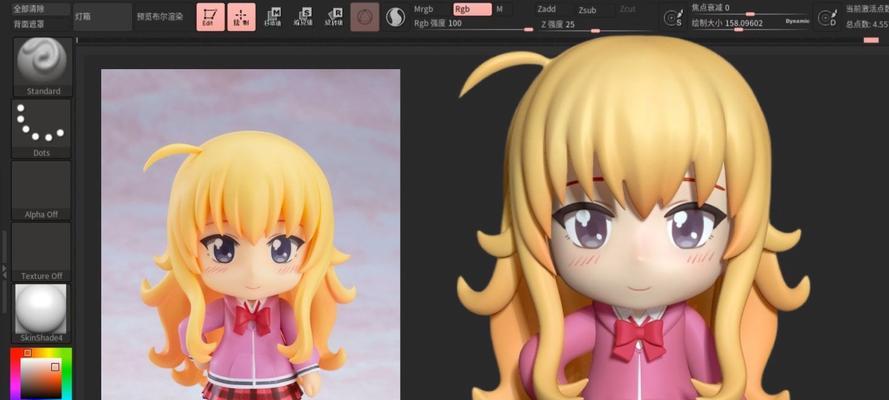This screenshot has height=400, width=889.
Task: Click the 总点数 total points readout
Action: point(867,24)
